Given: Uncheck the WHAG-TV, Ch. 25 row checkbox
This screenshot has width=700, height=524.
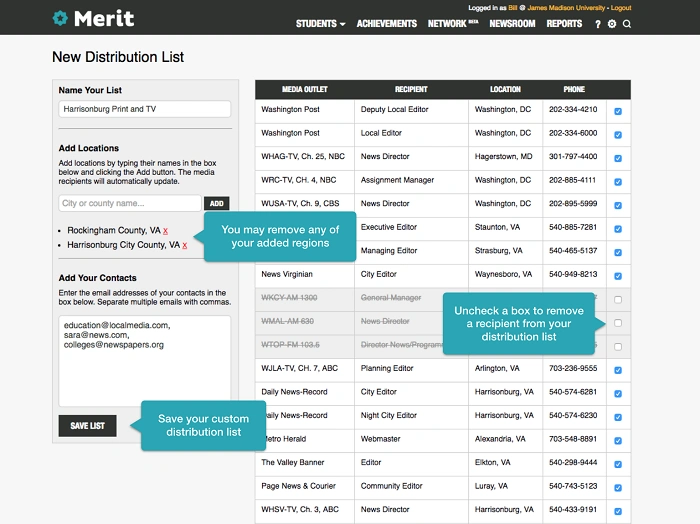Looking at the screenshot, I should click(618, 158).
